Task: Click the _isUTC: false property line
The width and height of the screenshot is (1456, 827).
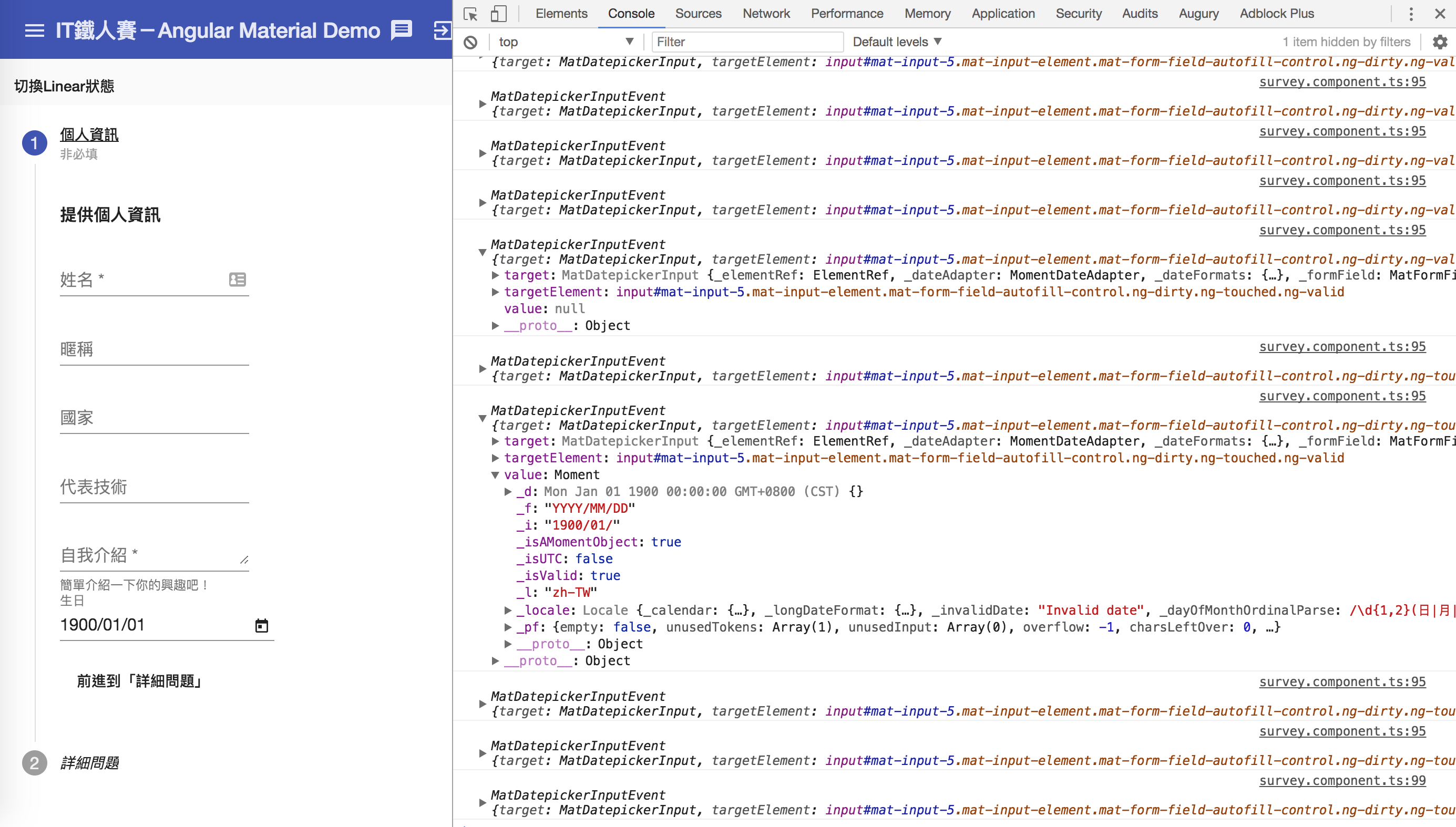Action: pyautogui.click(x=564, y=559)
